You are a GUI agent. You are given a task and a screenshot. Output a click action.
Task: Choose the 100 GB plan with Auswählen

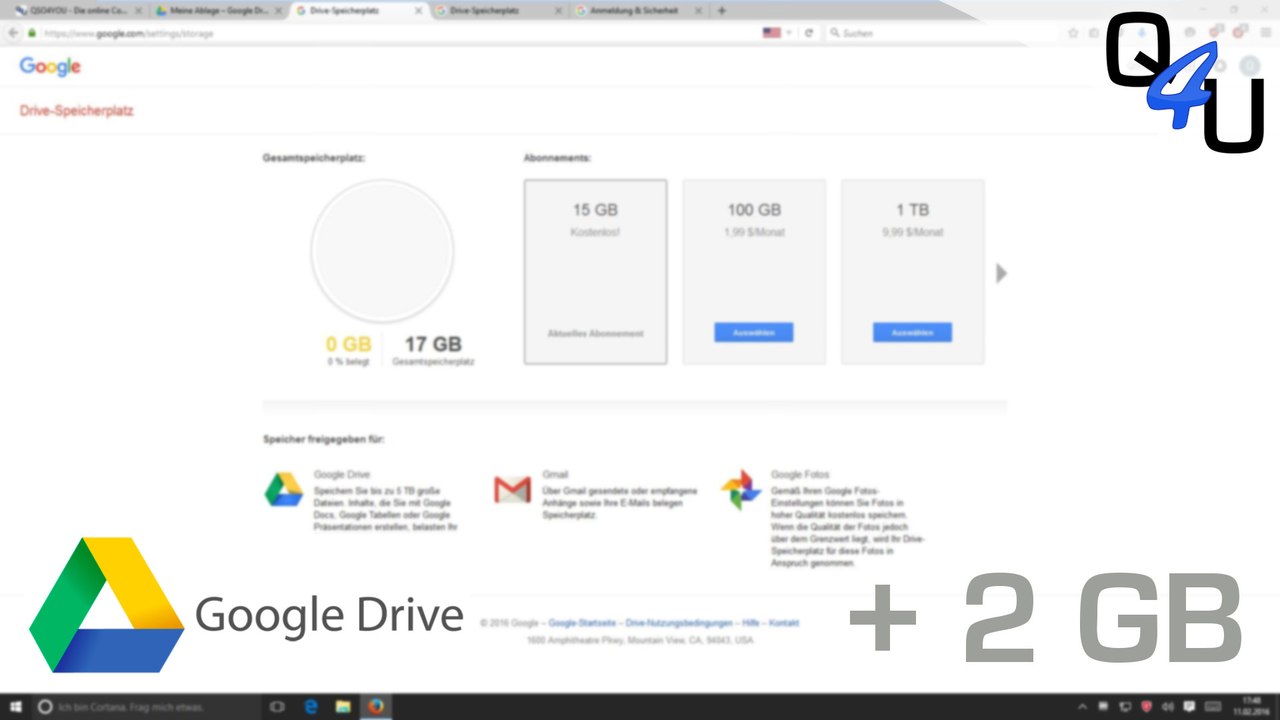point(754,333)
